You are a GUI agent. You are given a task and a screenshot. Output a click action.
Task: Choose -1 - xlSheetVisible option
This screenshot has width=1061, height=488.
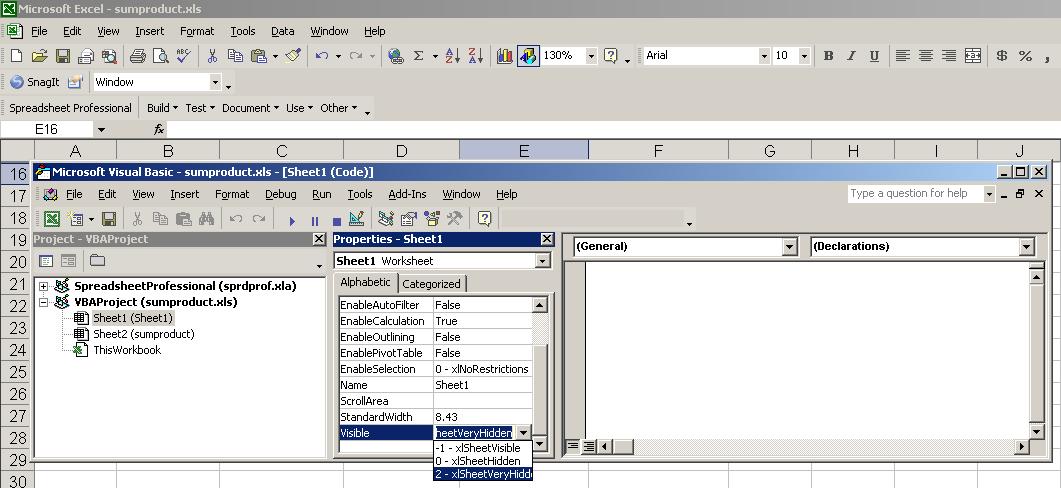pos(482,448)
